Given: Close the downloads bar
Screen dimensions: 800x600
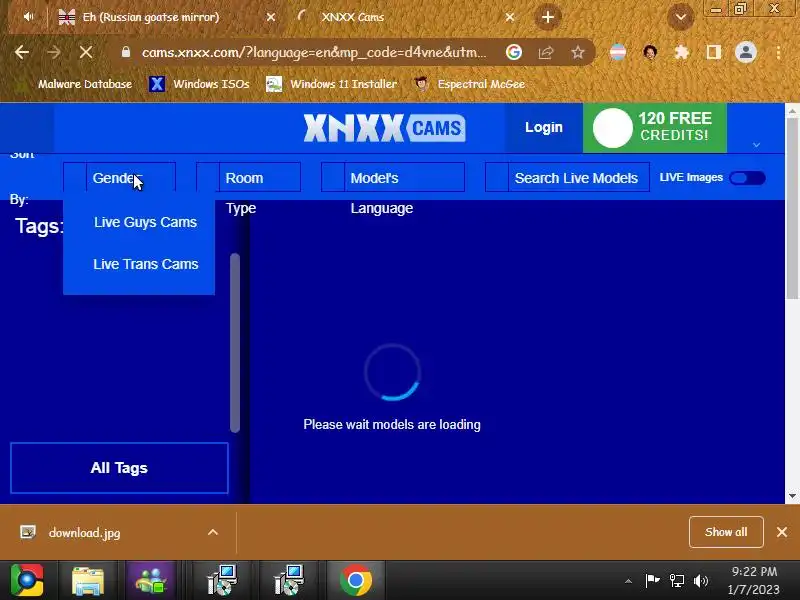Looking at the screenshot, I should coord(782,532).
